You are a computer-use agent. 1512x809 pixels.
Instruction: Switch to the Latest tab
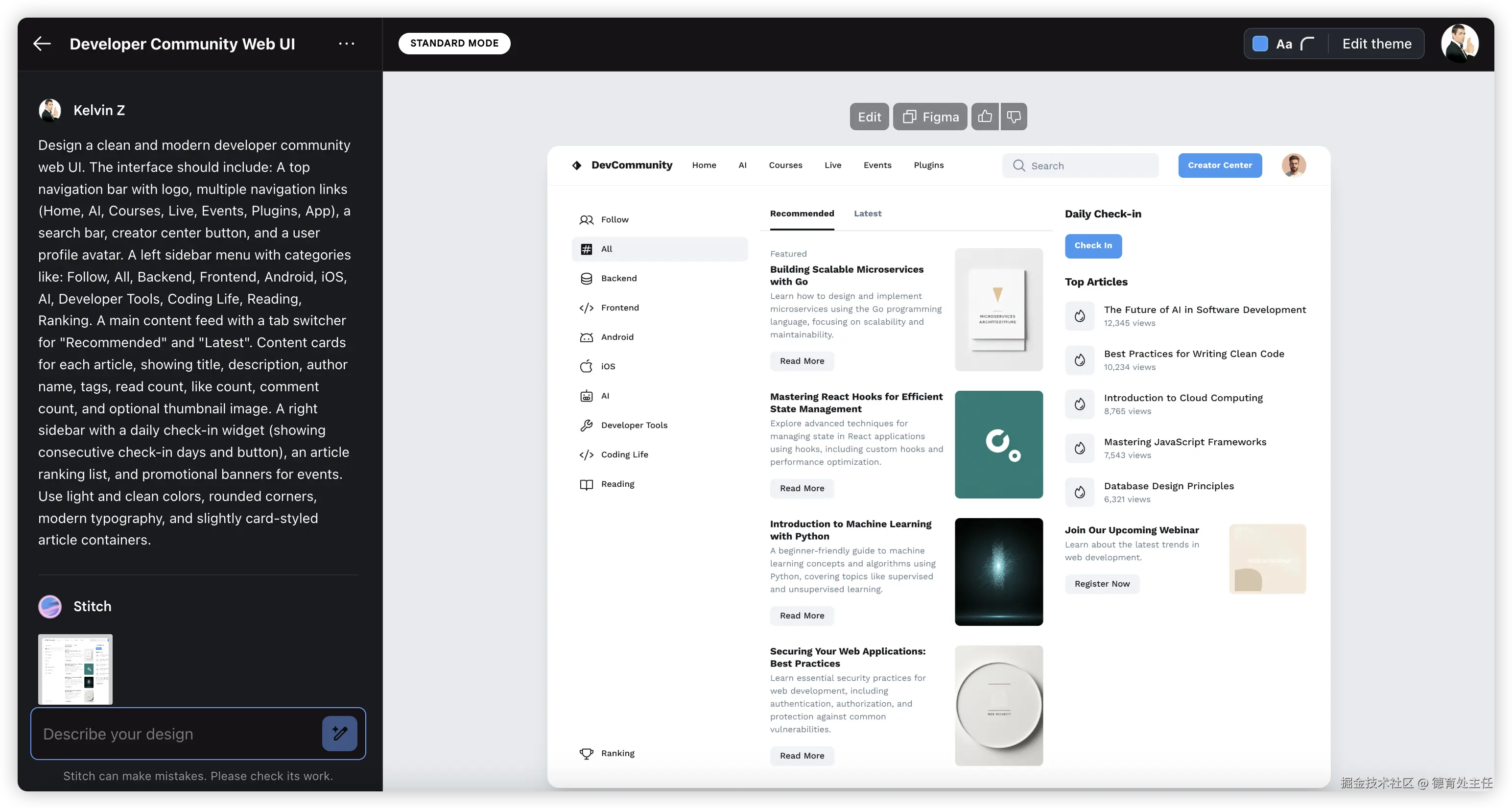867,214
